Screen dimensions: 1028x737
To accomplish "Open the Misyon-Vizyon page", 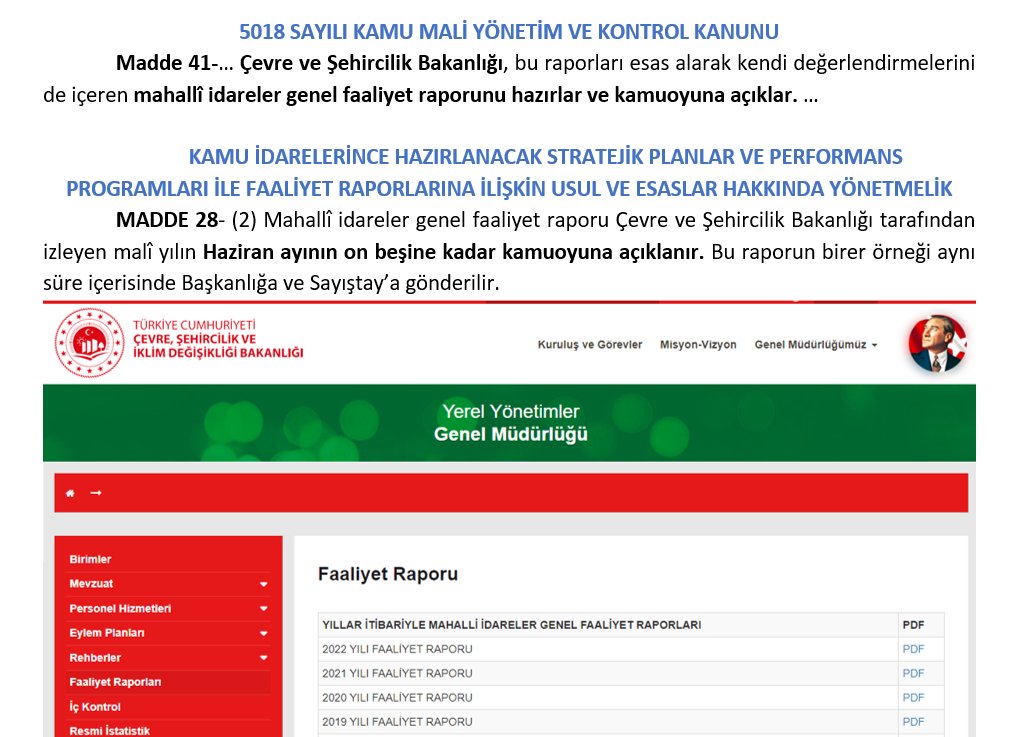I will click(700, 344).
